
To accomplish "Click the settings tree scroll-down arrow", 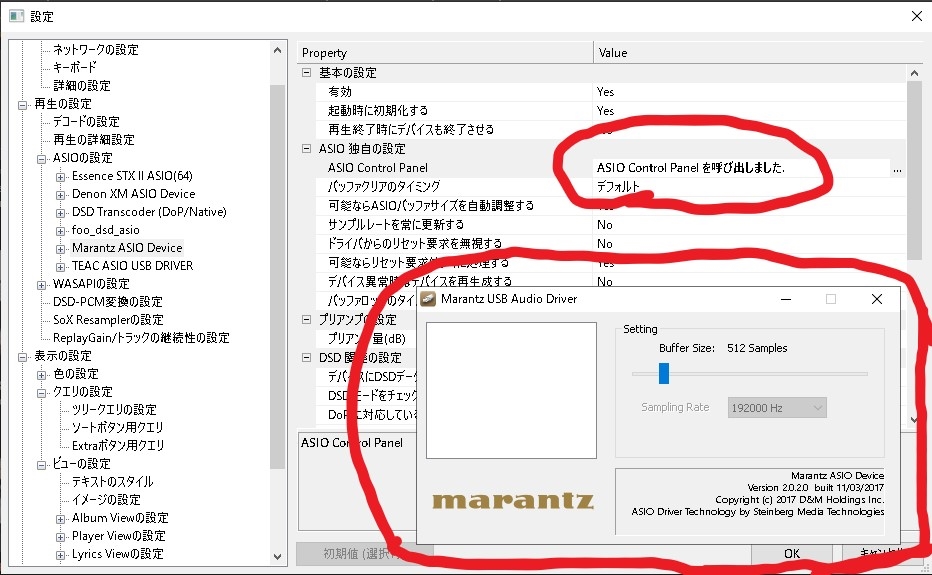I will pyautogui.click(x=278, y=557).
